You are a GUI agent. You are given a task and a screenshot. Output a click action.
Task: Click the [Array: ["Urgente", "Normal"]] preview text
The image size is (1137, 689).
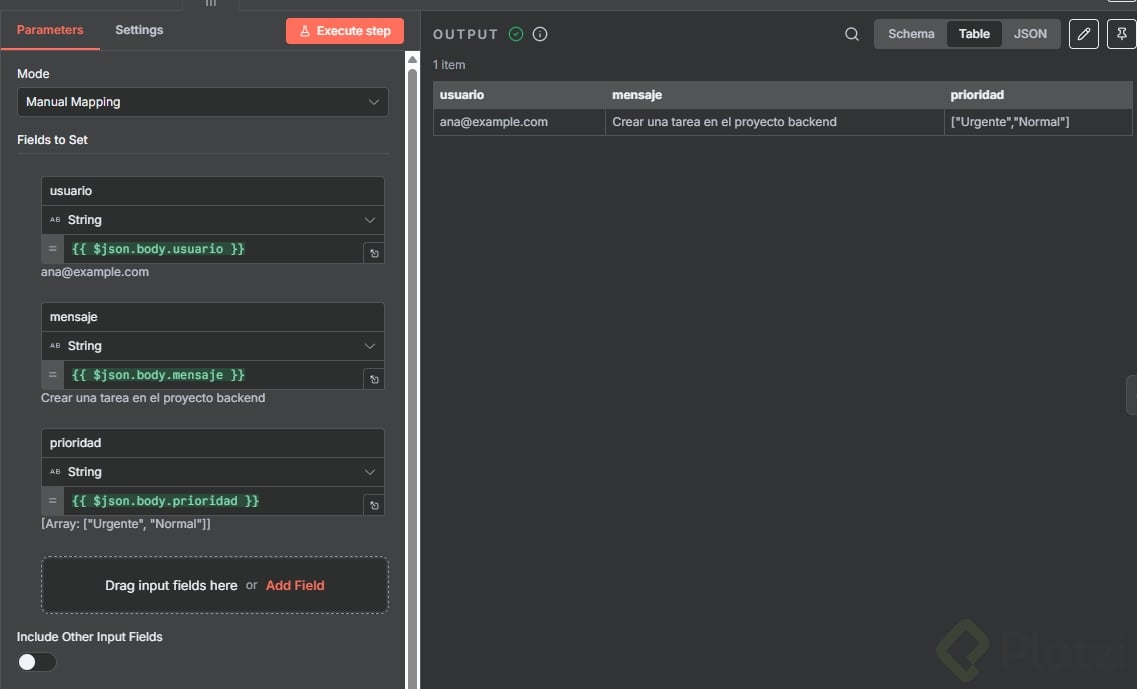pyautogui.click(x=126, y=524)
